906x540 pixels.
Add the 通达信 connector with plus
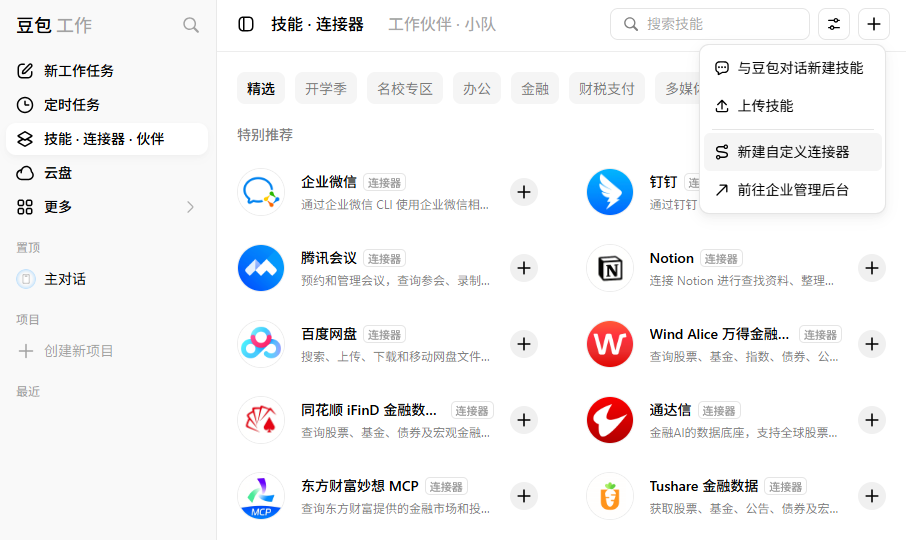tap(872, 420)
